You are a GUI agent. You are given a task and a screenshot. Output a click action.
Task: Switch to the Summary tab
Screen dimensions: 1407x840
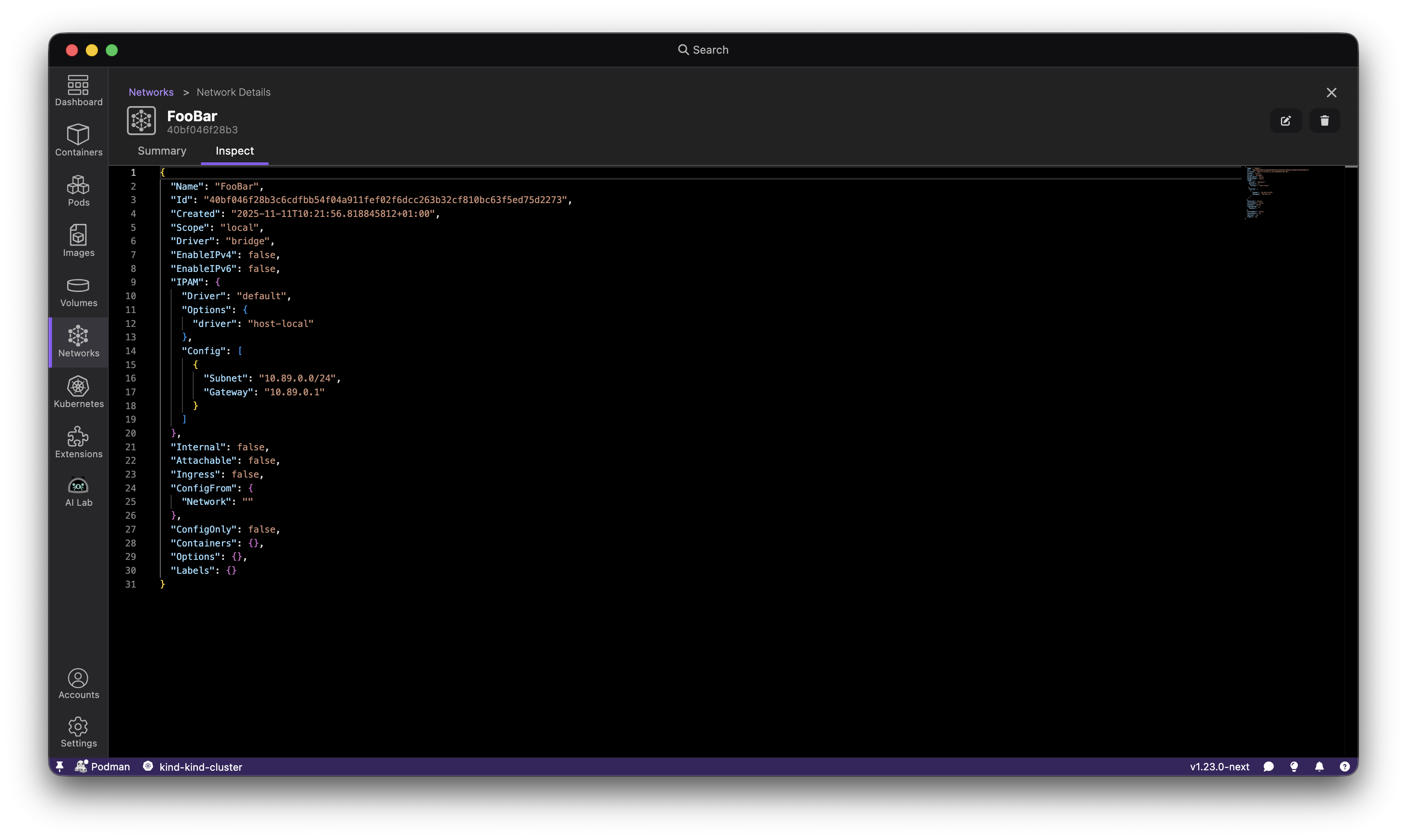162,151
